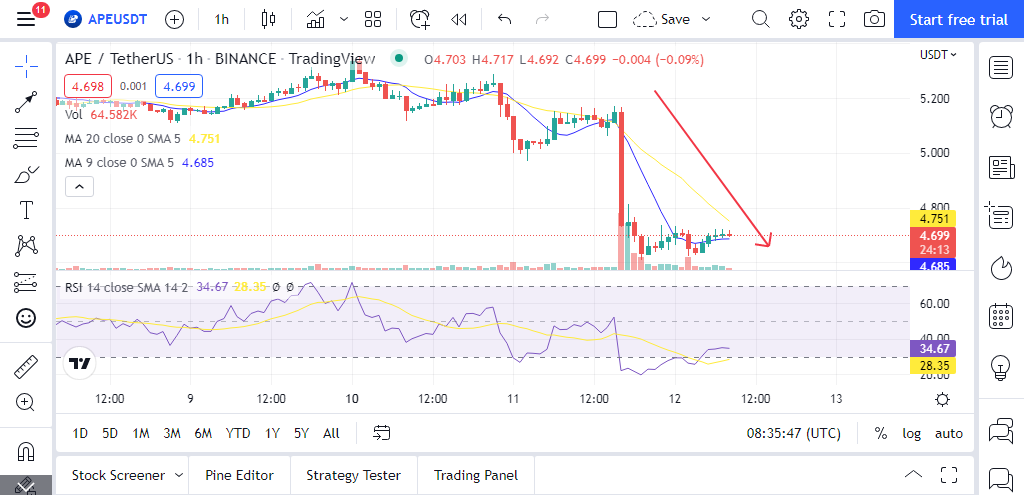Toggle log scale on price axis
The height and width of the screenshot is (495, 1024).
(911, 433)
